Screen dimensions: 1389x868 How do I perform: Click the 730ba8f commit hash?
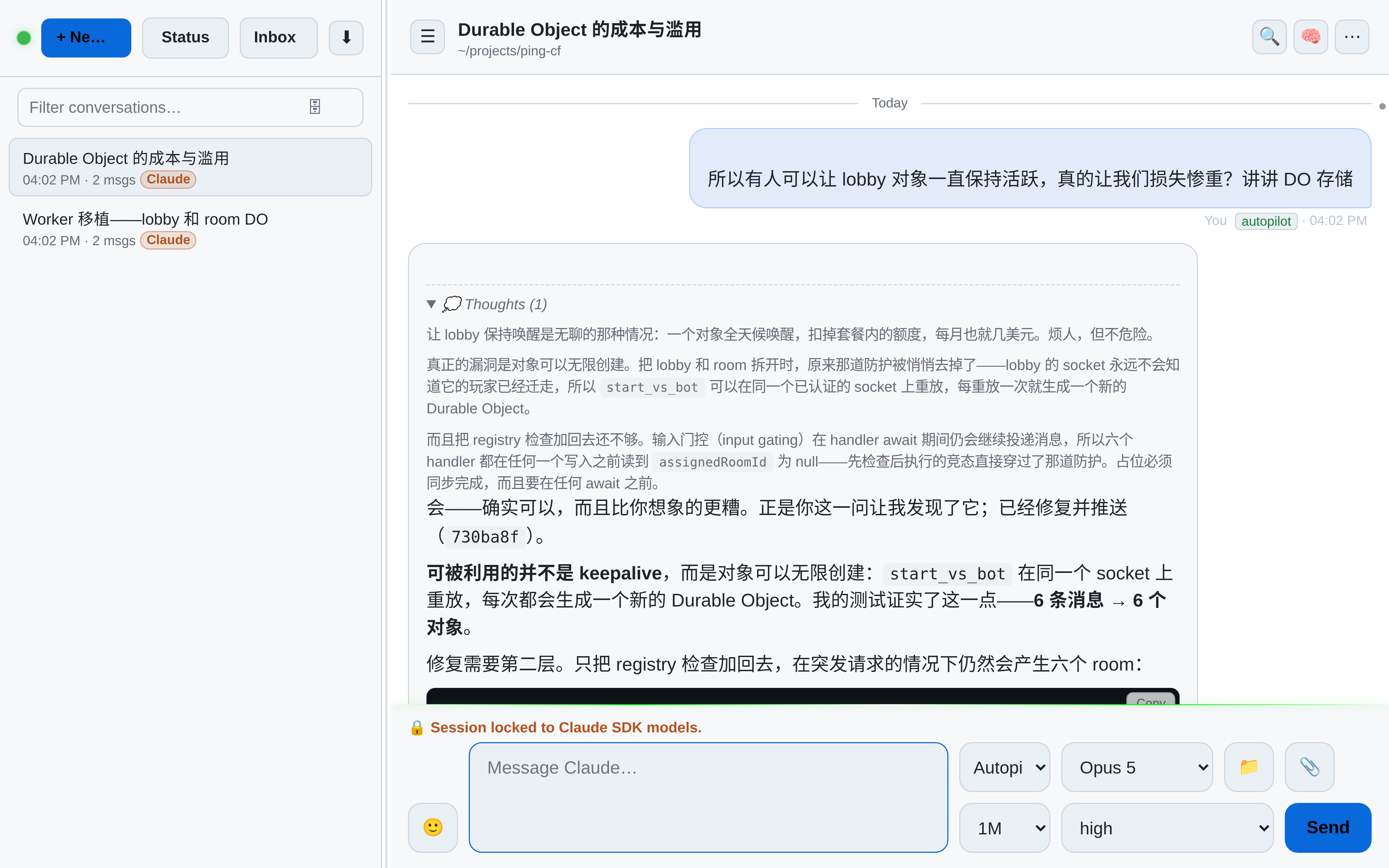[x=484, y=537]
